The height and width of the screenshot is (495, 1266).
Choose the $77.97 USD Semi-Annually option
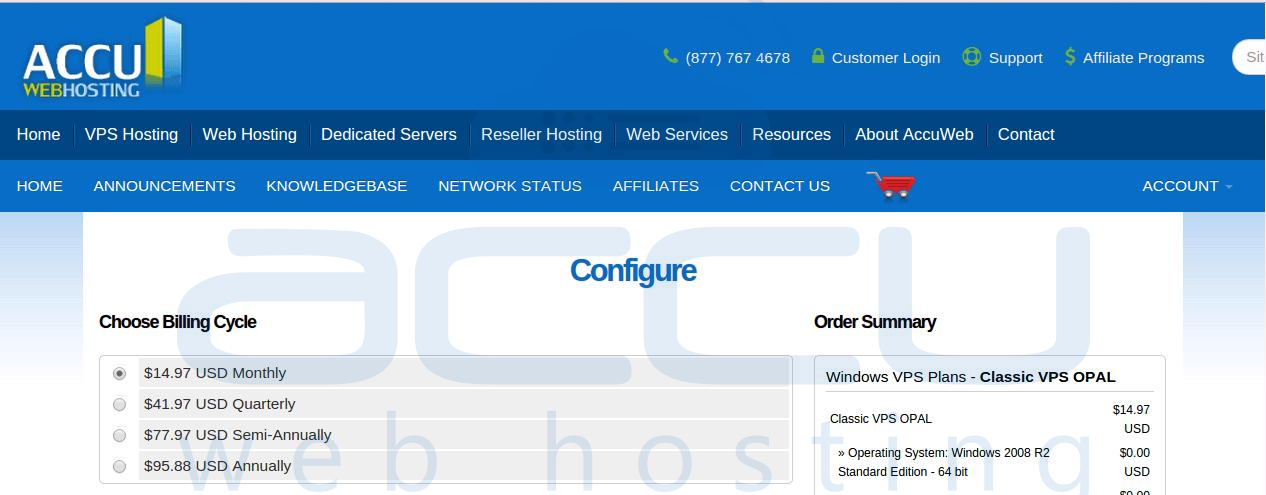[120, 435]
